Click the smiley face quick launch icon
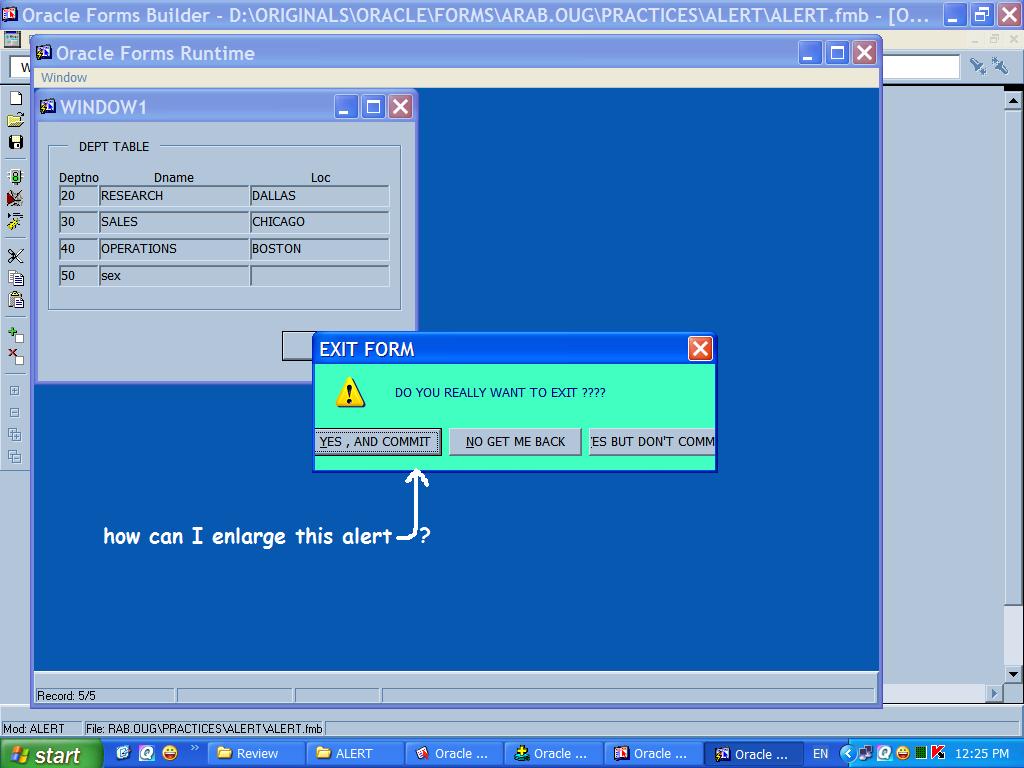Image resolution: width=1024 pixels, height=768 pixels. click(x=170, y=753)
